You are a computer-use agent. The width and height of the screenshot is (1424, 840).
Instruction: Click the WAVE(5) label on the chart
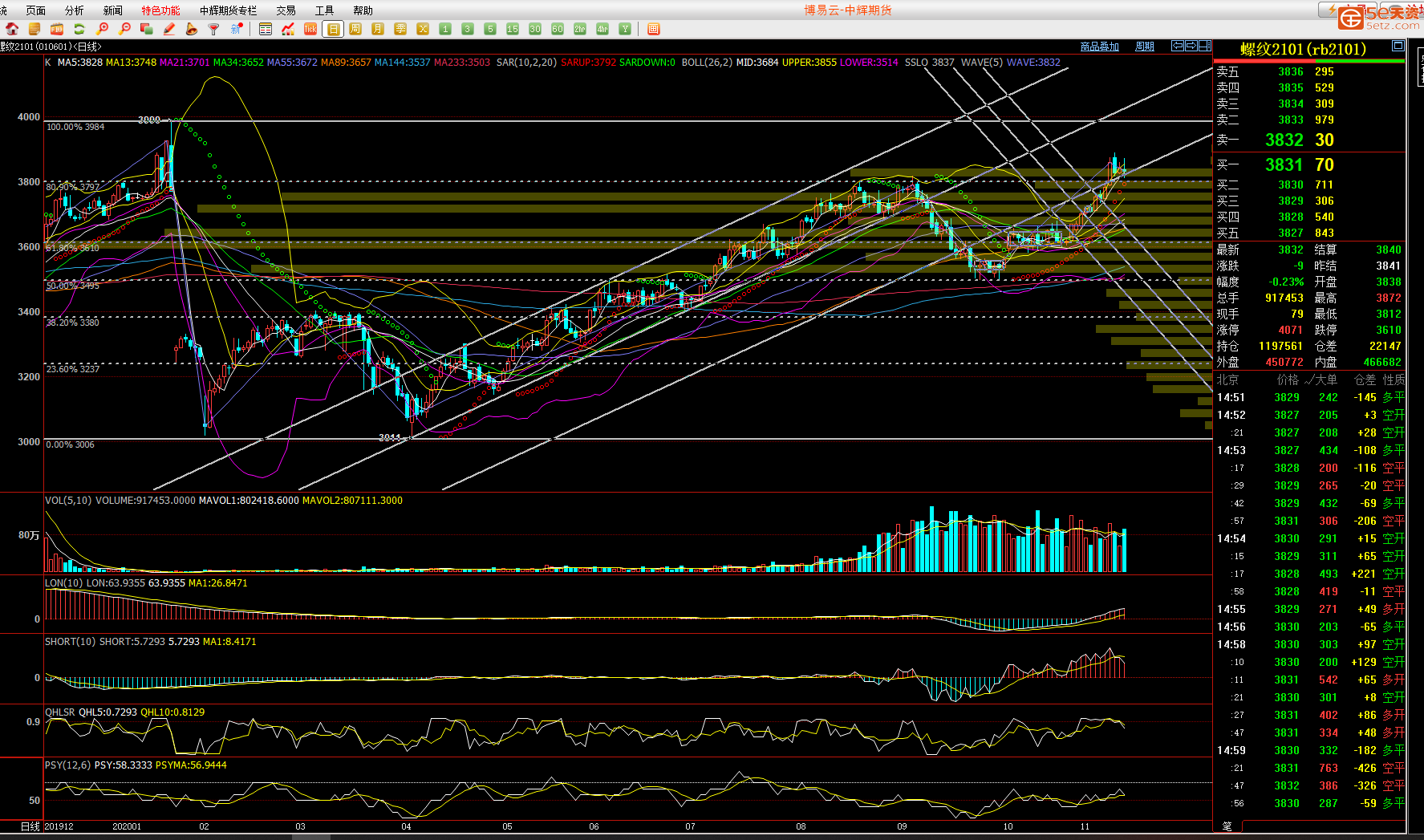point(982,62)
